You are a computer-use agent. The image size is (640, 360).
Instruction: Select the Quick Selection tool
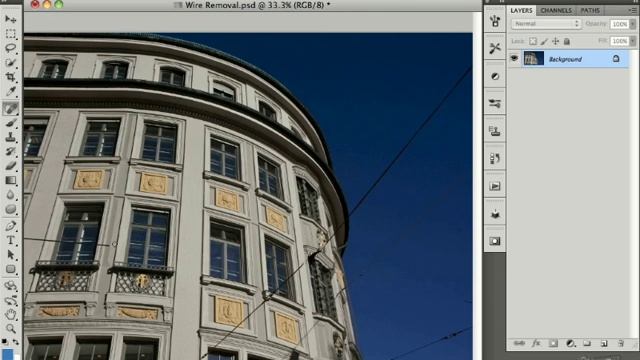[11, 62]
